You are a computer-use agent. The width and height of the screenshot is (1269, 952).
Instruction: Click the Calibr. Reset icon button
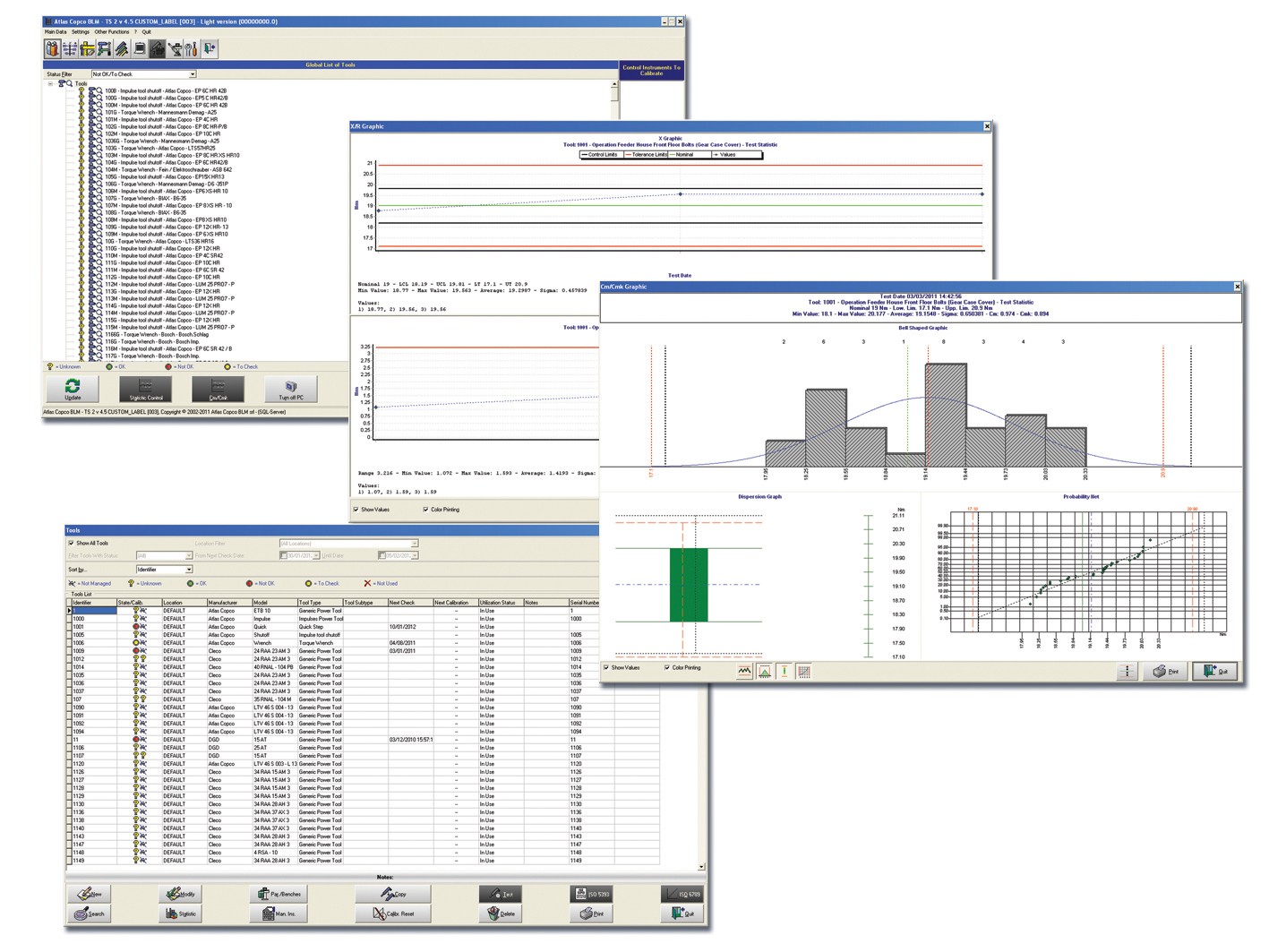[x=393, y=913]
